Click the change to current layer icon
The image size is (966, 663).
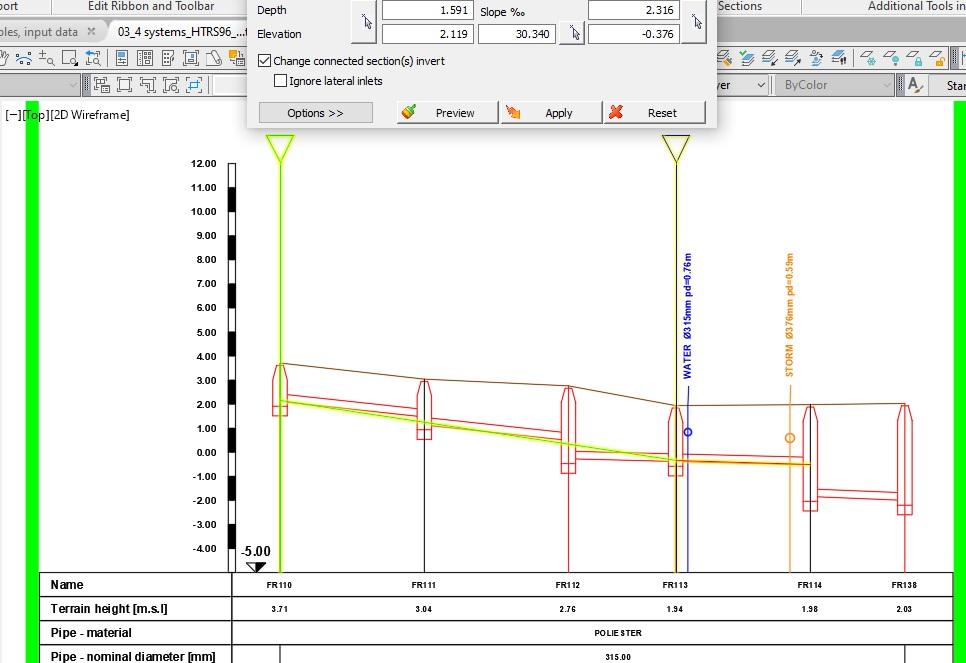793,59
